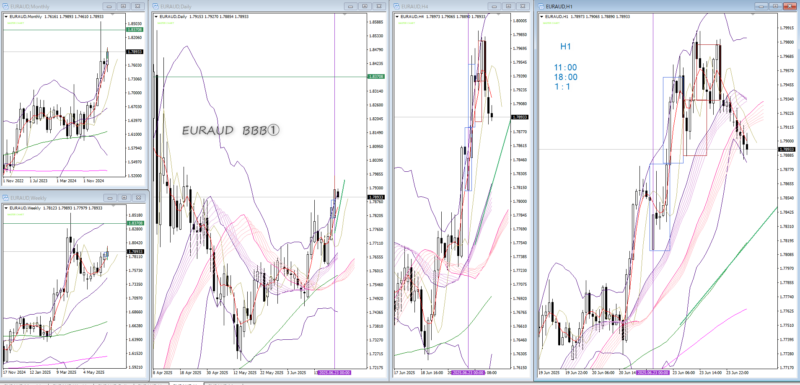The width and height of the screenshot is (800, 385).
Task: Select the blue 'H1' text label
Action: (565, 46)
